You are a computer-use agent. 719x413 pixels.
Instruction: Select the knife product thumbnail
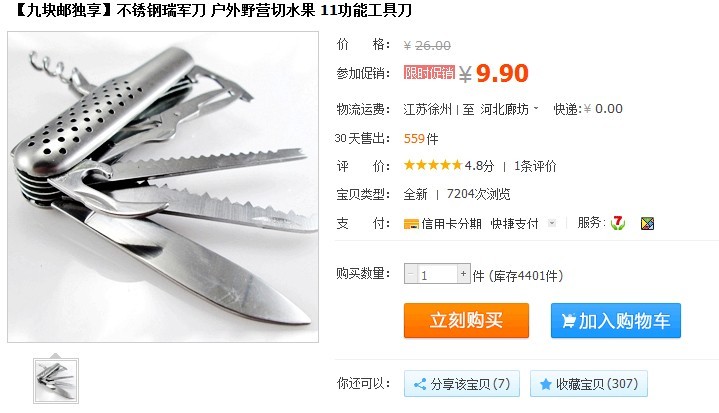[x=56, y=381]
